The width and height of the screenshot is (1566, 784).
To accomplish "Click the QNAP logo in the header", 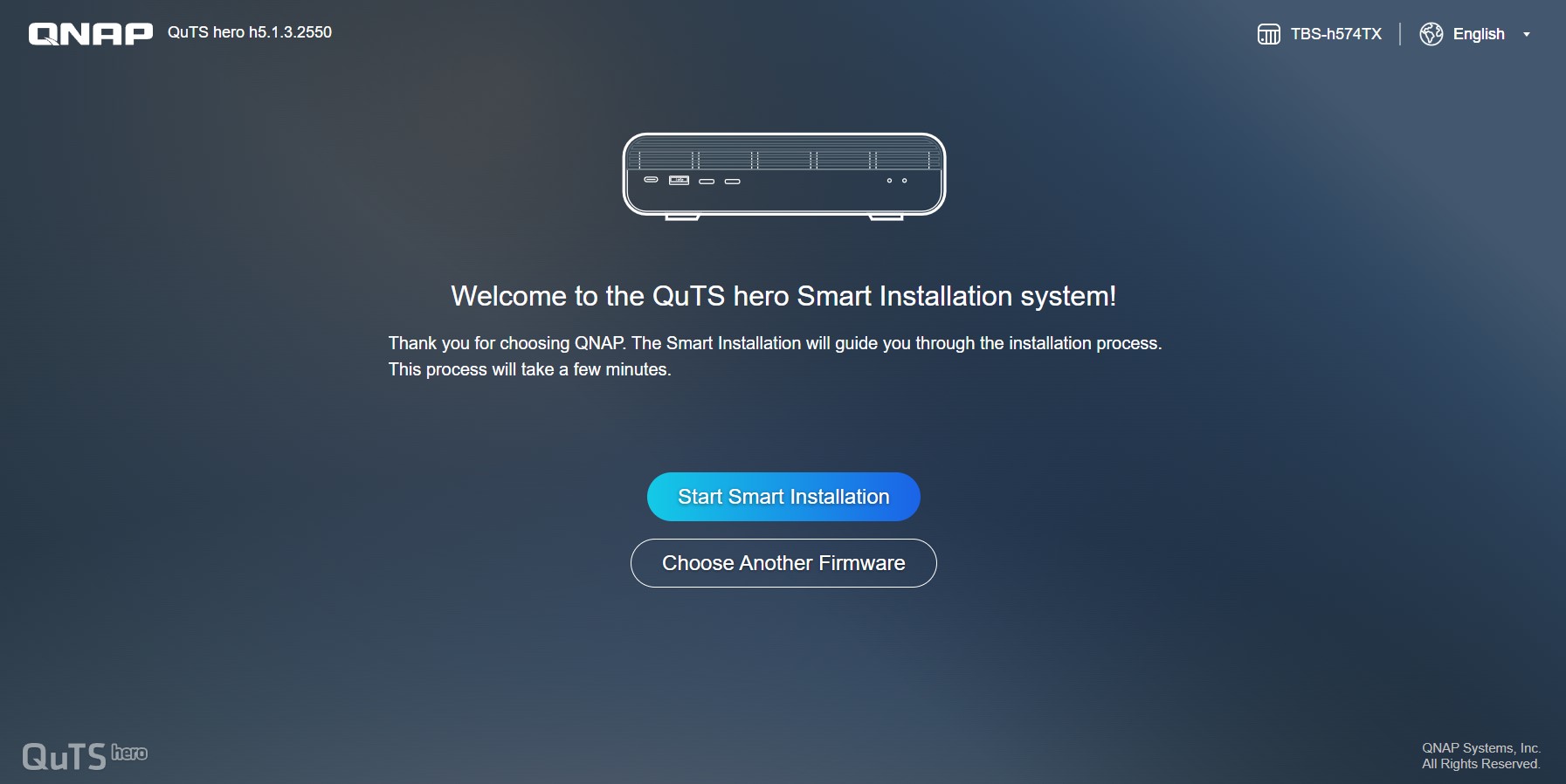I will coord(91,33).
